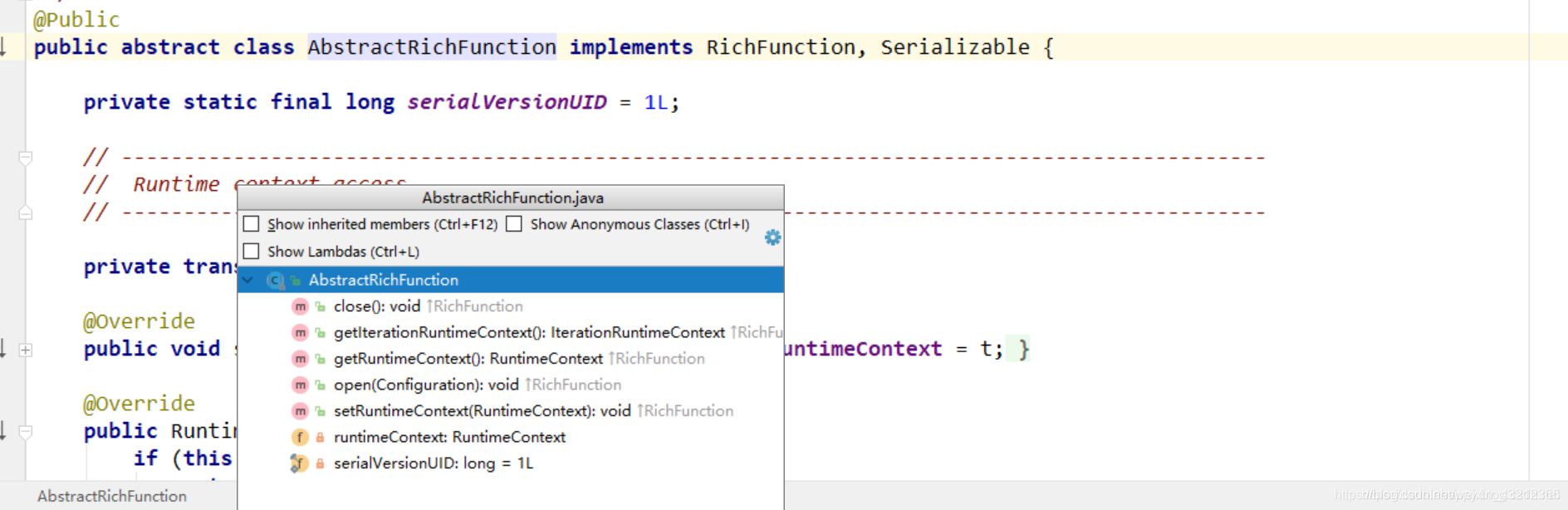
Task: Click the private lock icon on runtimeContext
Action: [x=320, y=438]
